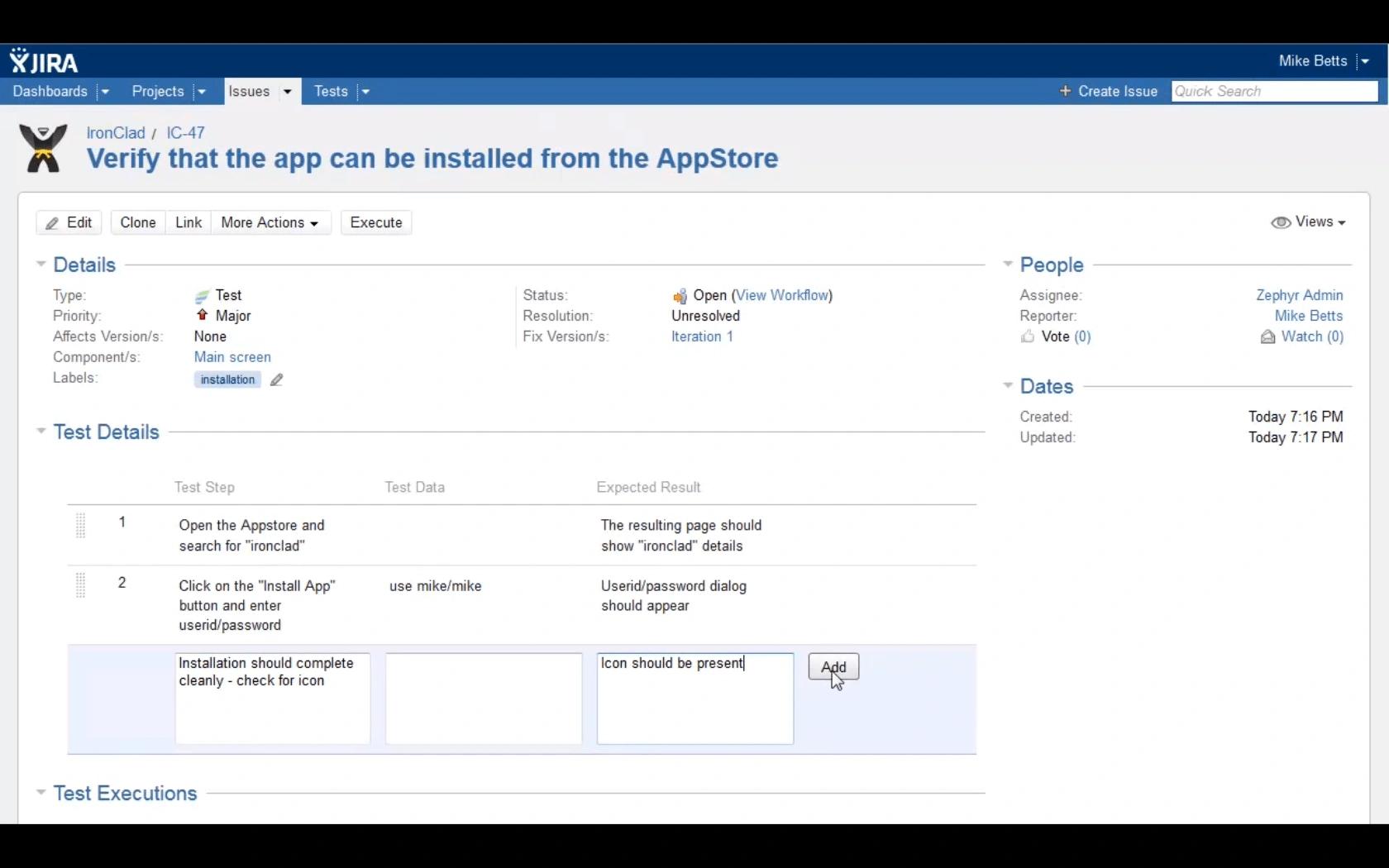1389x868 pixels.
Task: Open the More Actions dropdown
Action: [270, 222]
